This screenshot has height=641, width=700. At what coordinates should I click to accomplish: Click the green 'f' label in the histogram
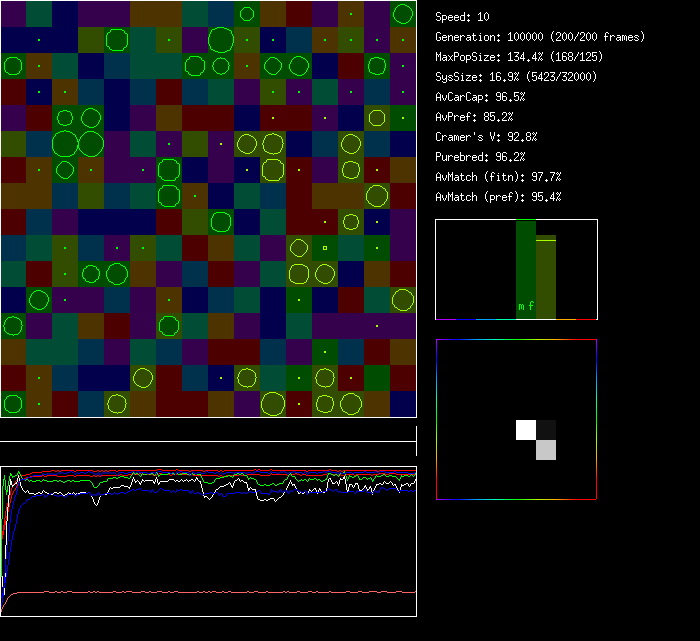point(532,307)
